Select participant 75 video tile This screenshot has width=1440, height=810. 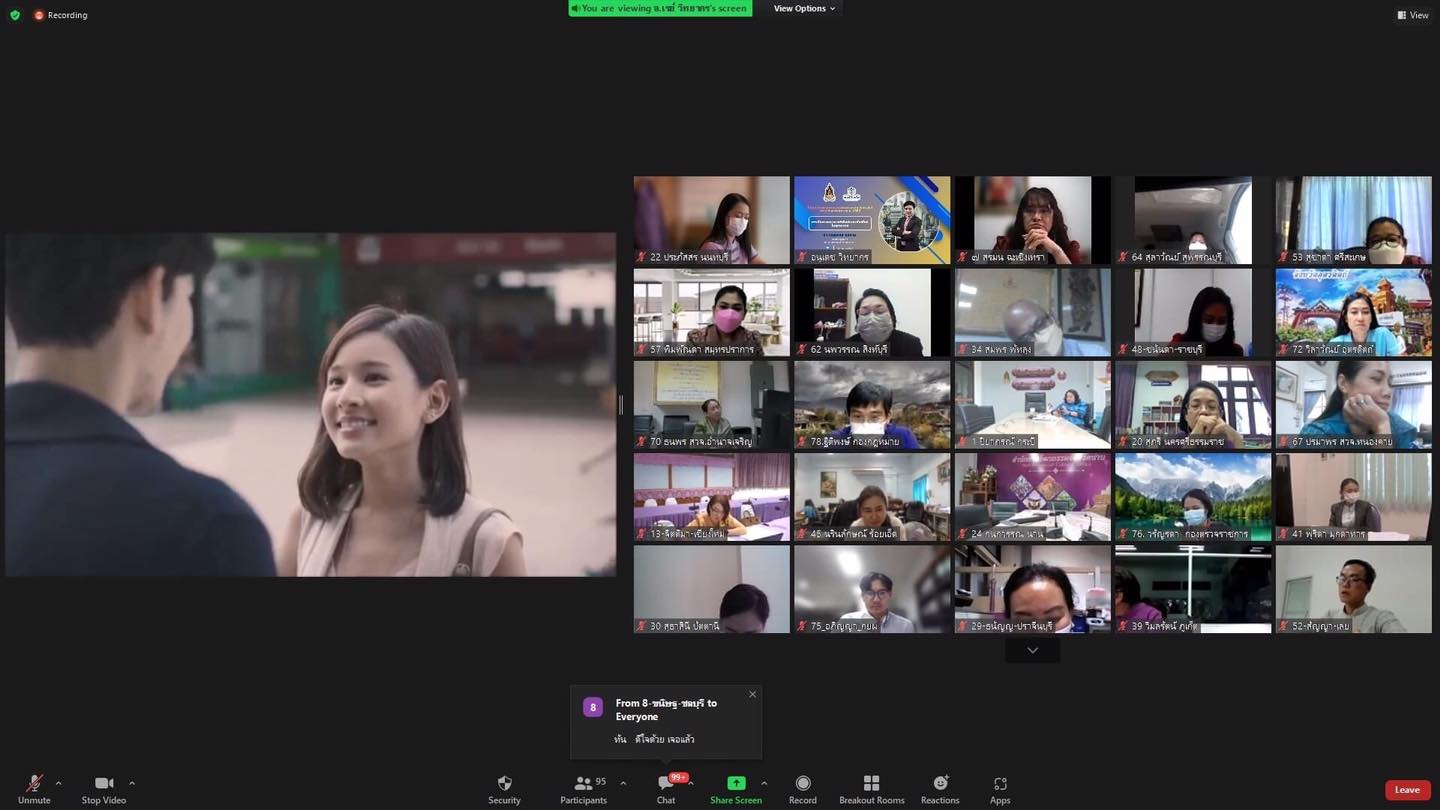click(x=872, y=589)
